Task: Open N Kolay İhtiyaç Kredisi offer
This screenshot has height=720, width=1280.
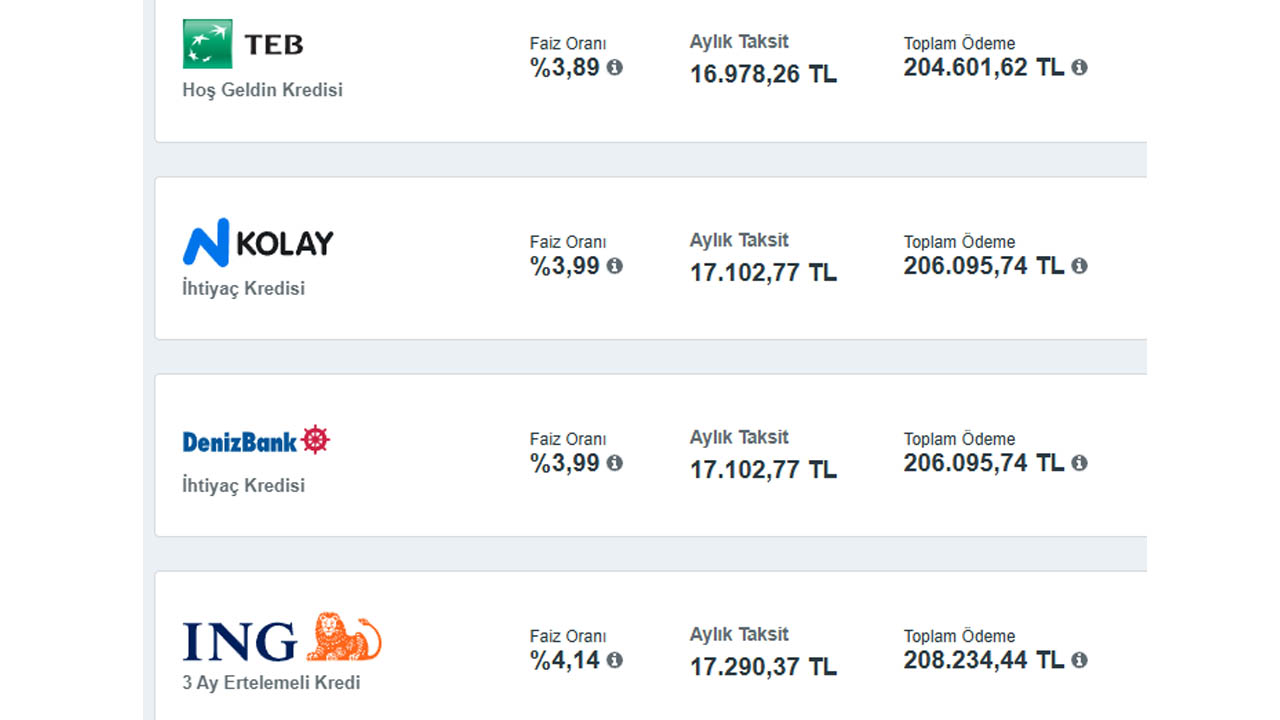Action: [243, 288]
